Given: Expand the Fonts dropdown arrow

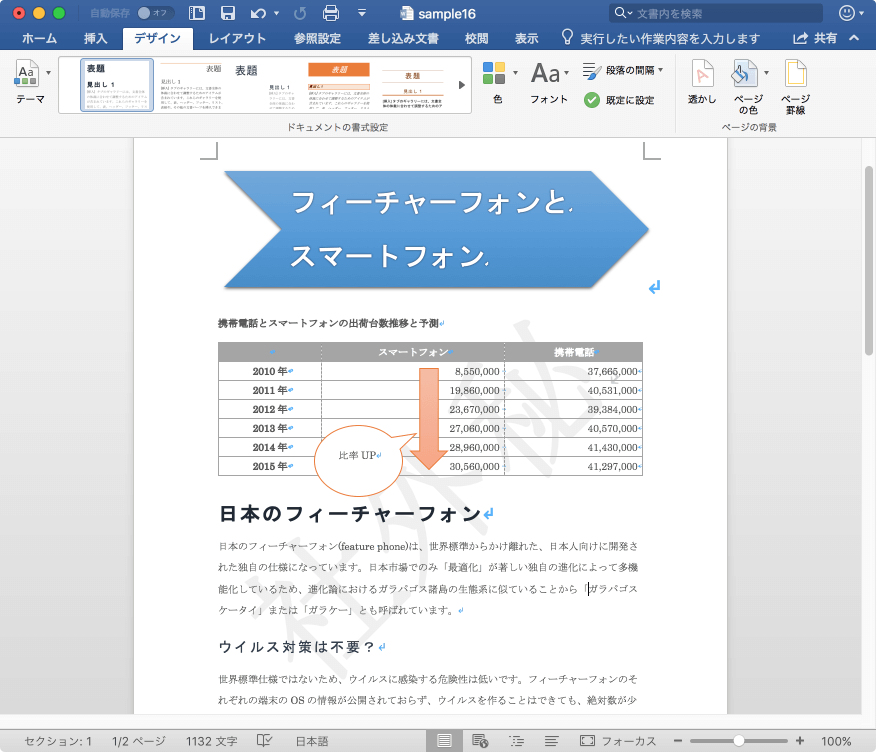Looking at the screenshot, I should tap(566, 73).
